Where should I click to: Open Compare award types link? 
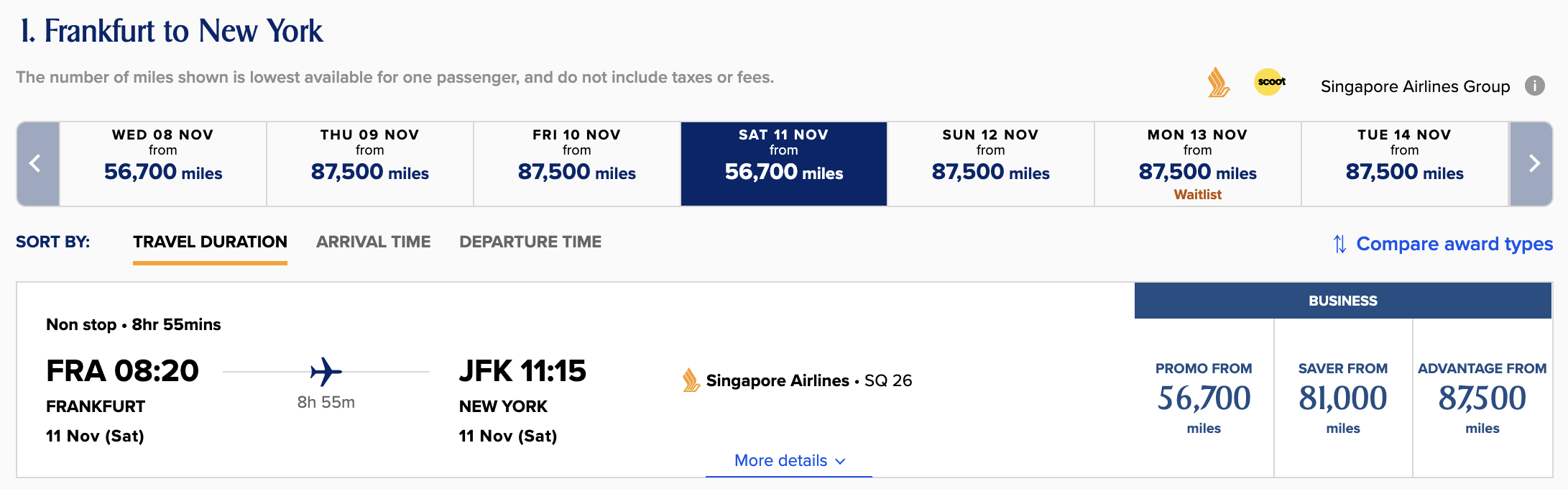pos(1454,244)
